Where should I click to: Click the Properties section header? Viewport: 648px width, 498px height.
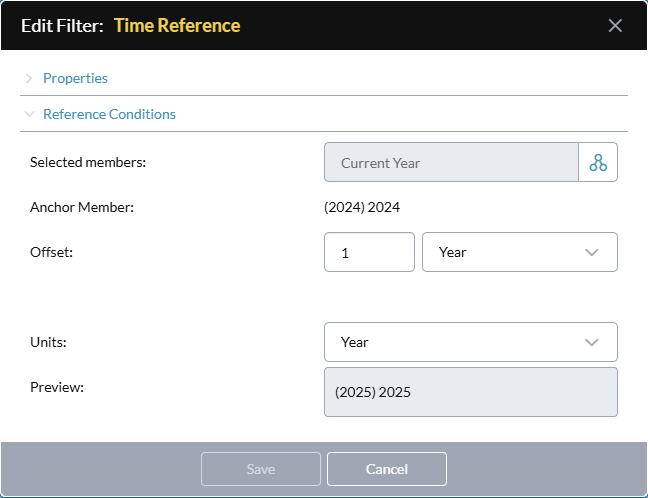[x=75, y=78]
